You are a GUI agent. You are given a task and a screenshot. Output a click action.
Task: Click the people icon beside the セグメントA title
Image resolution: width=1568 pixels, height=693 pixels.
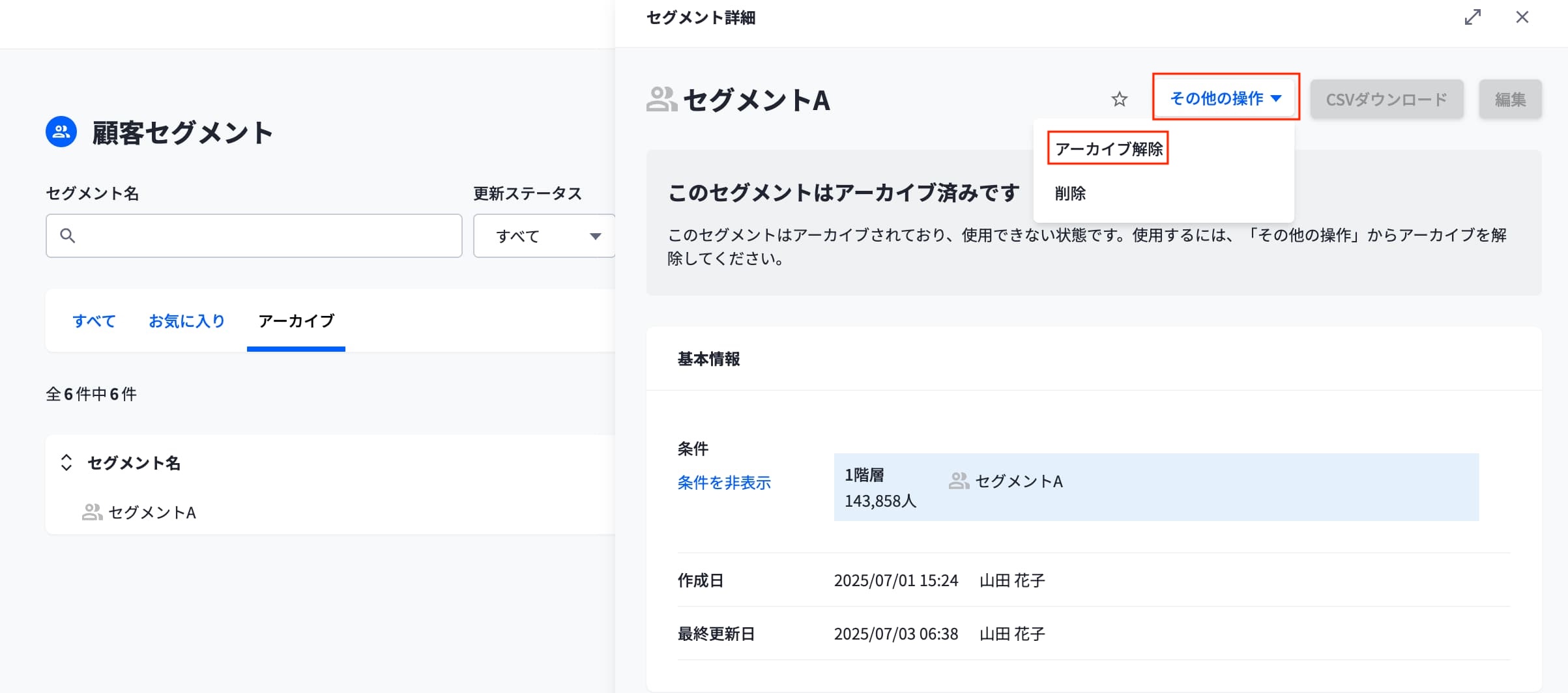point(661,100)
